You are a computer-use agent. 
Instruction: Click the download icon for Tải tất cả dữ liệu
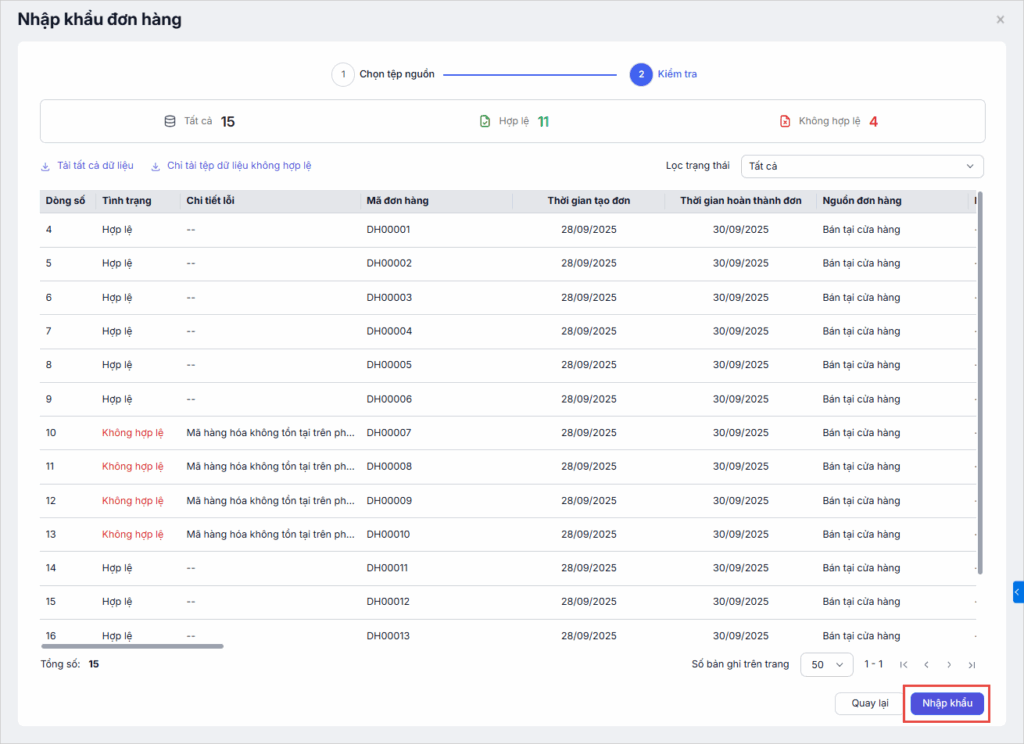point(45,166)
